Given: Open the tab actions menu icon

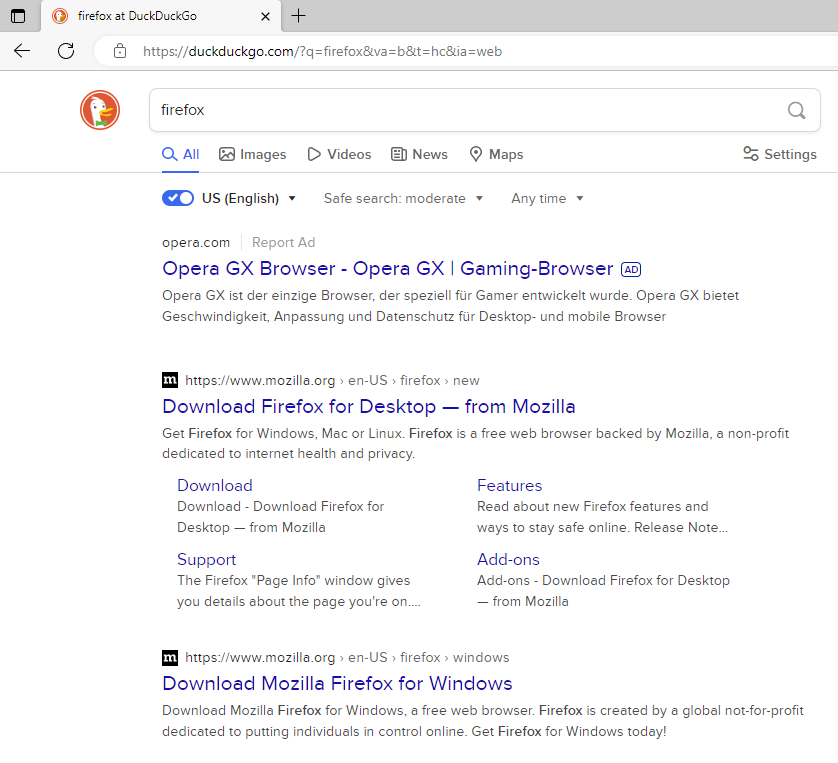Looking at the screenshot, I should pyautogui.click(x=18, y=16).
